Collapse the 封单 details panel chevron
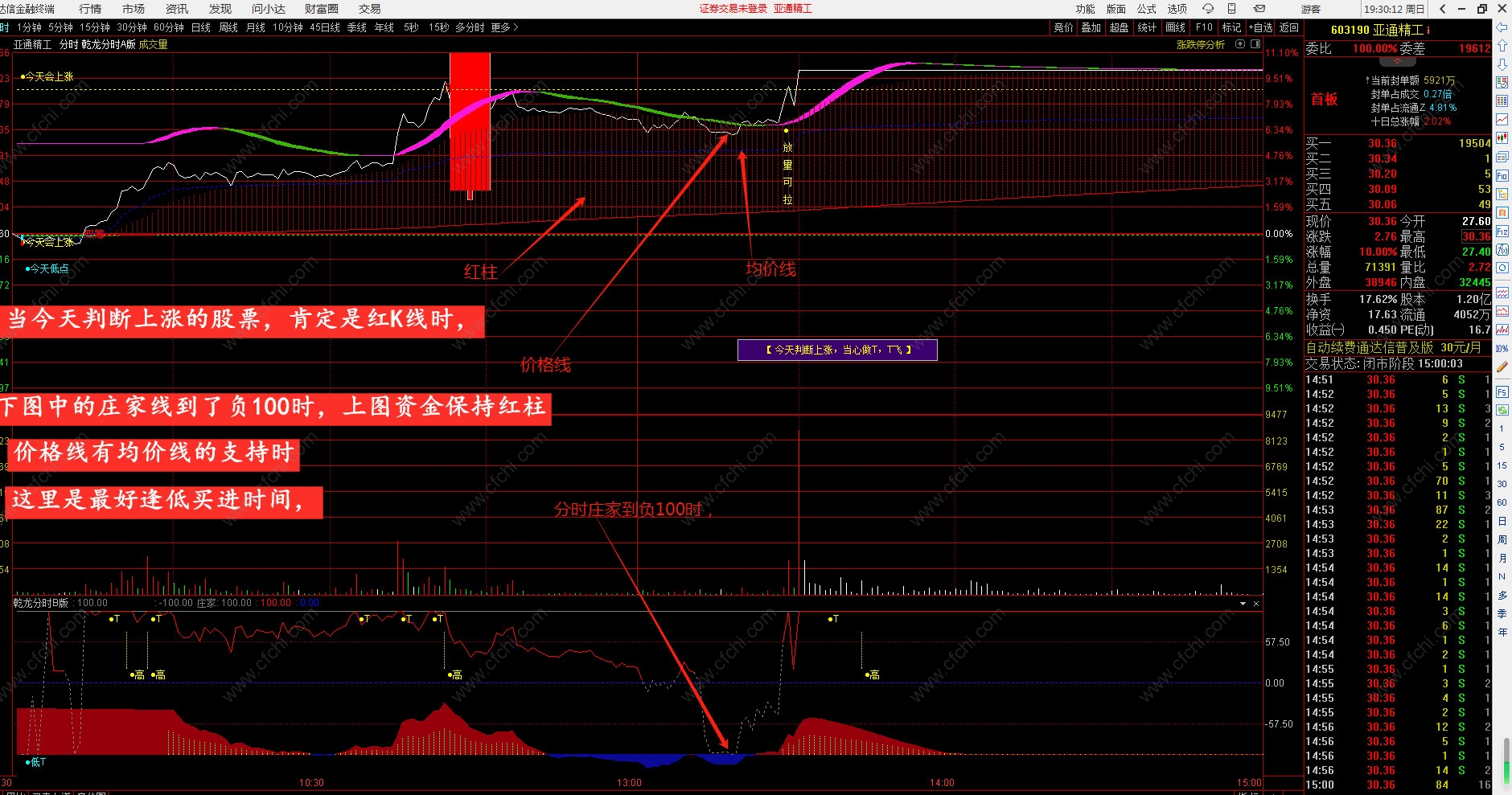The height and width of the screenshot is (795, 1512). click(1397, 62)
